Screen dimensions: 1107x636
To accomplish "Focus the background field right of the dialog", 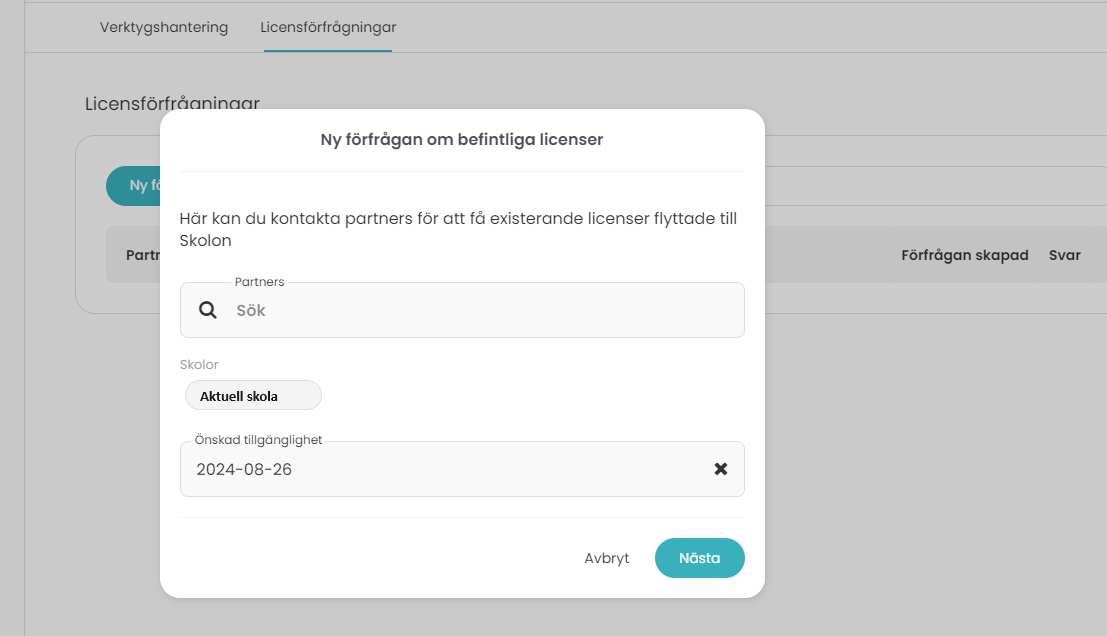I will 935,186.
